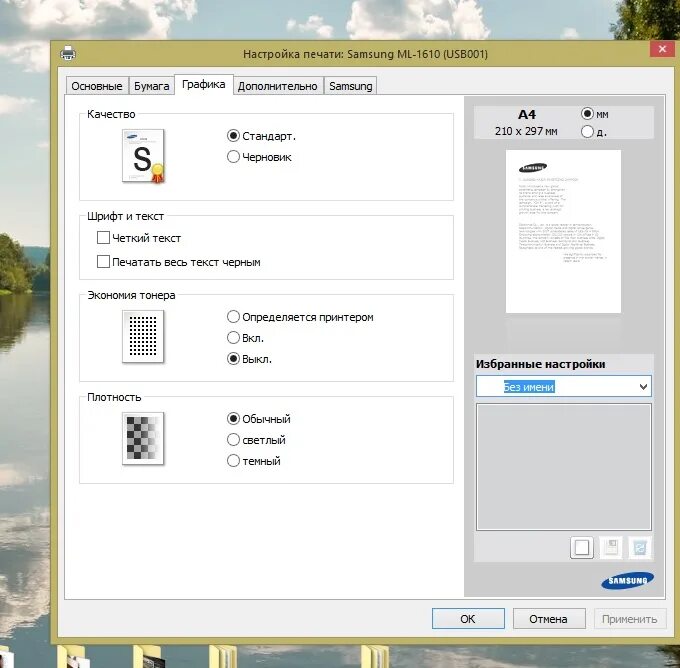Click the Шрифт и текст group label

point(125,216)
